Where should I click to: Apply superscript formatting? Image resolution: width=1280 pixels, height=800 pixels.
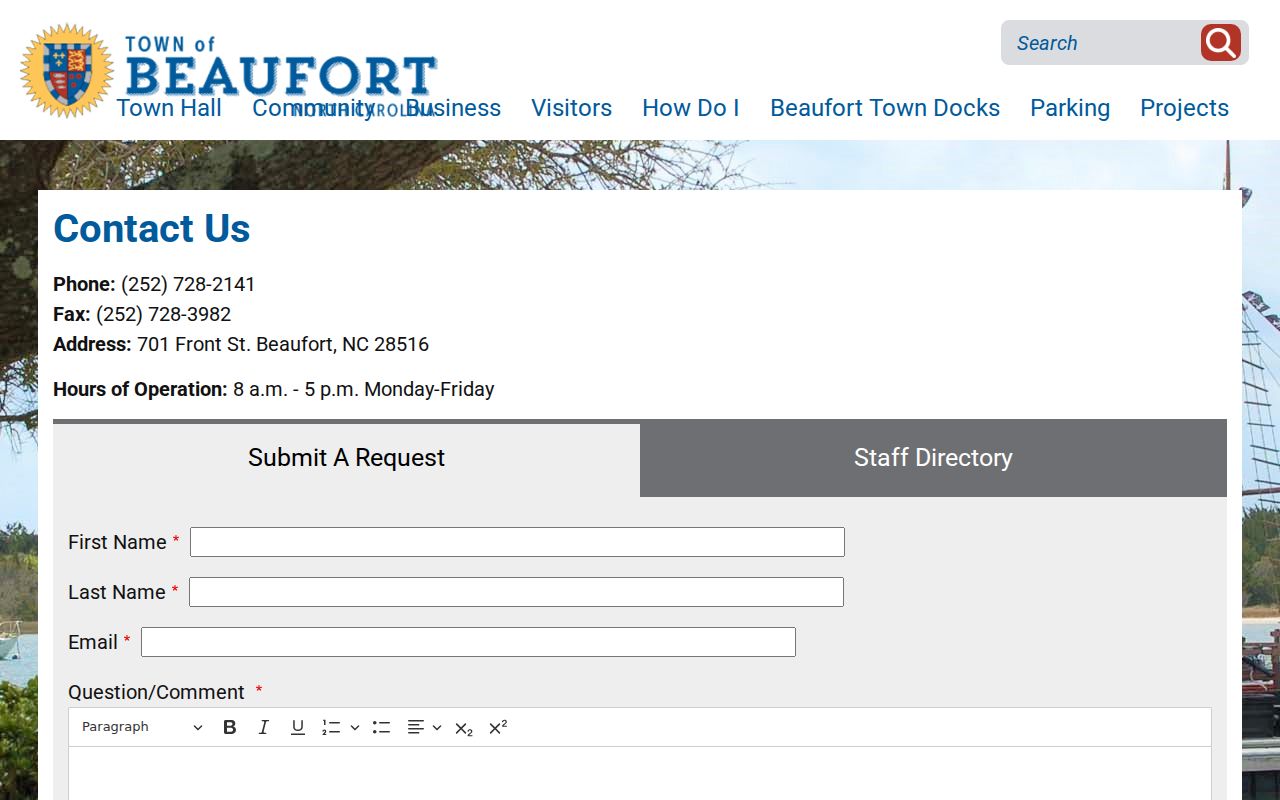click(x=498, y=727)
